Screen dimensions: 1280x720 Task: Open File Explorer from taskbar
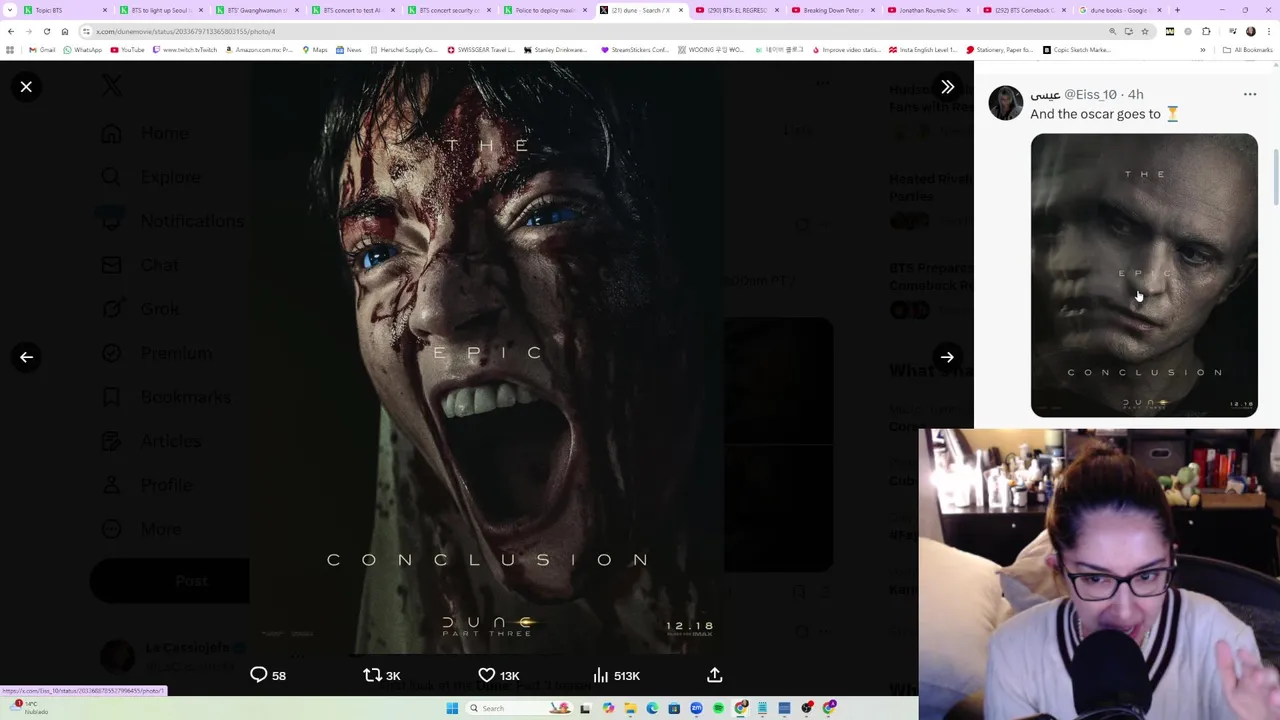click(630, 708)
